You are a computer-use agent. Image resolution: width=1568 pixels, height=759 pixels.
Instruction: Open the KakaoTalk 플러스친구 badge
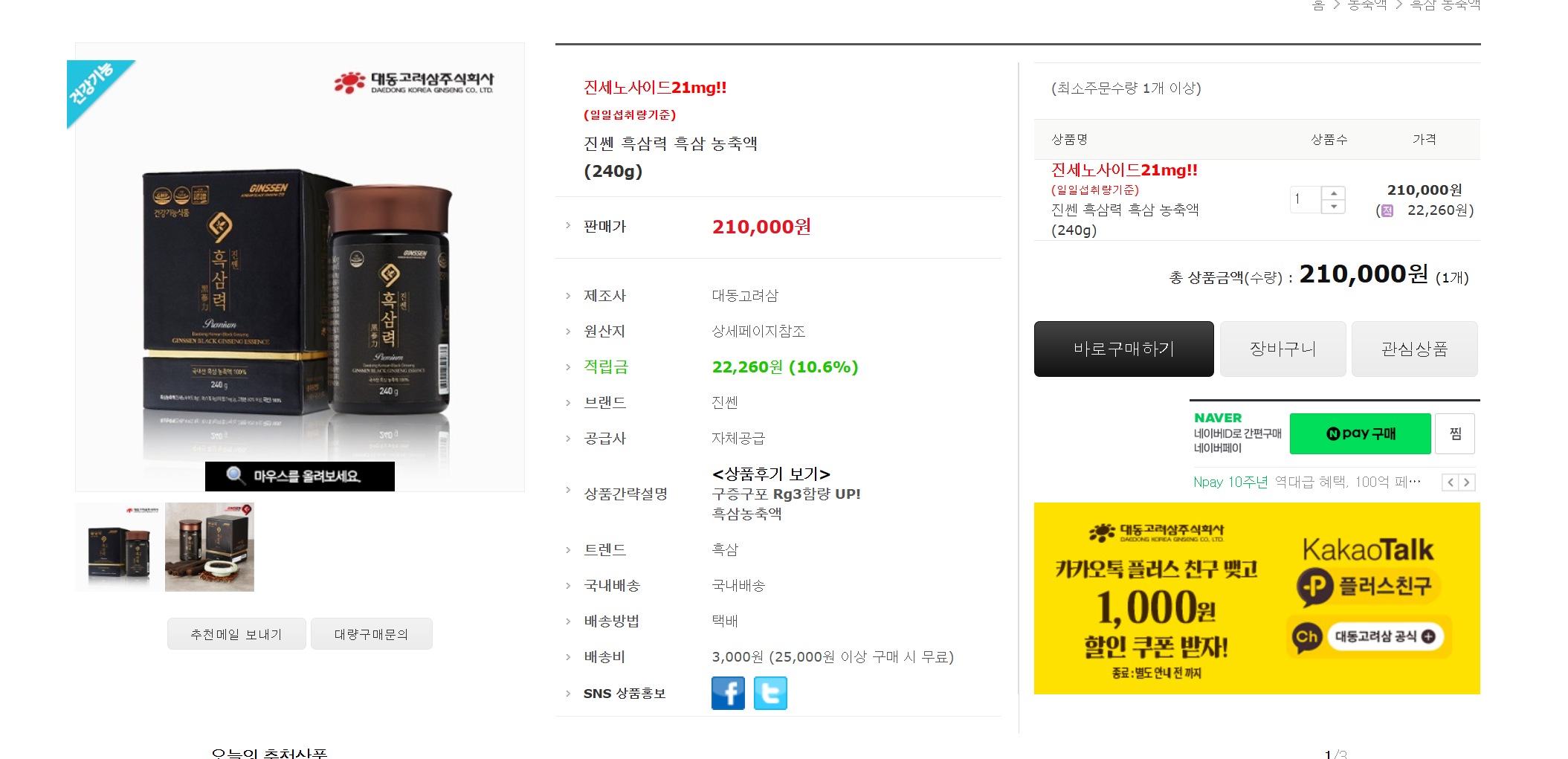click(x=1369, y=586)
